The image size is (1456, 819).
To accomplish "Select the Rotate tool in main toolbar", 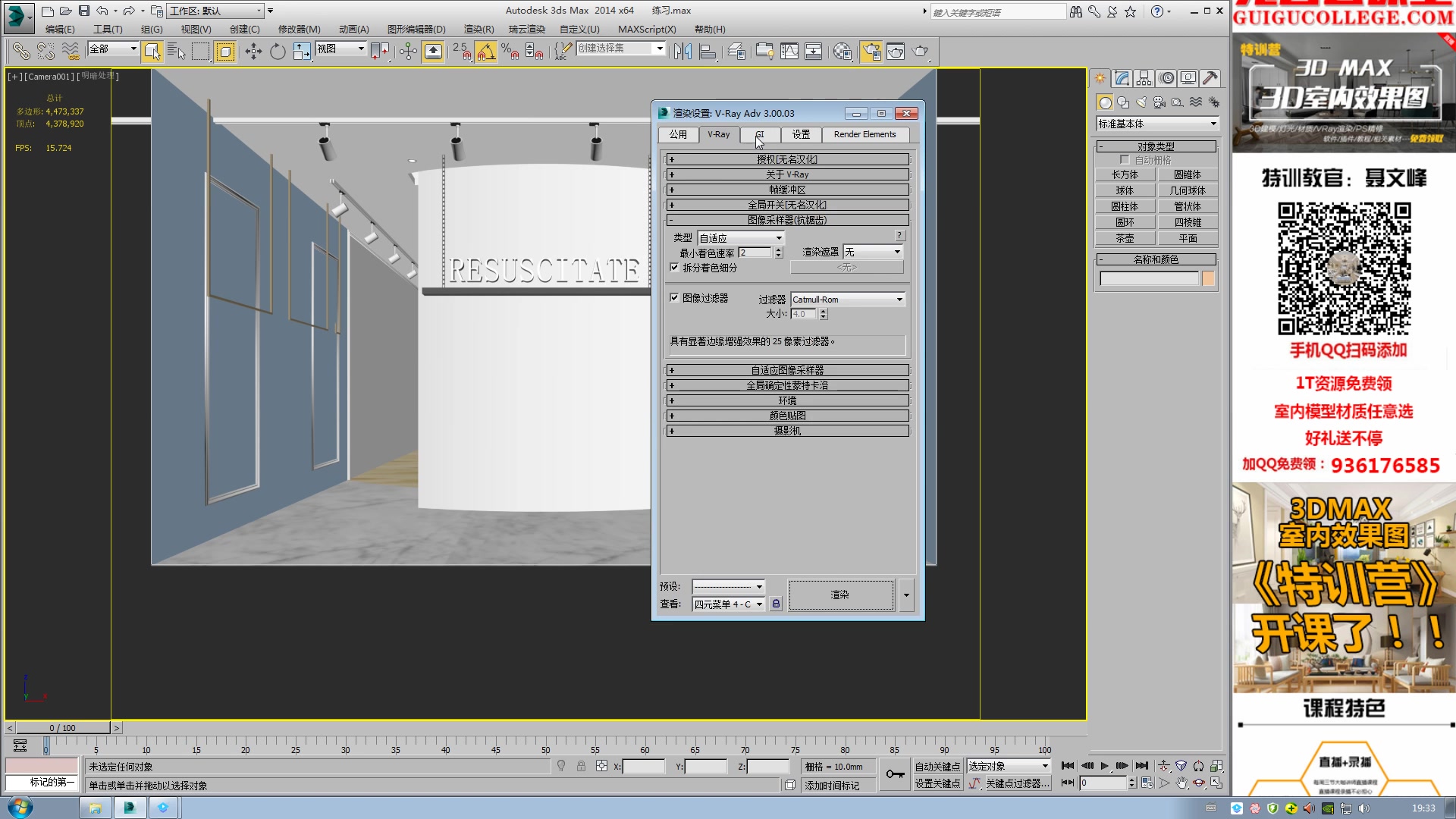I will (278, 52).
